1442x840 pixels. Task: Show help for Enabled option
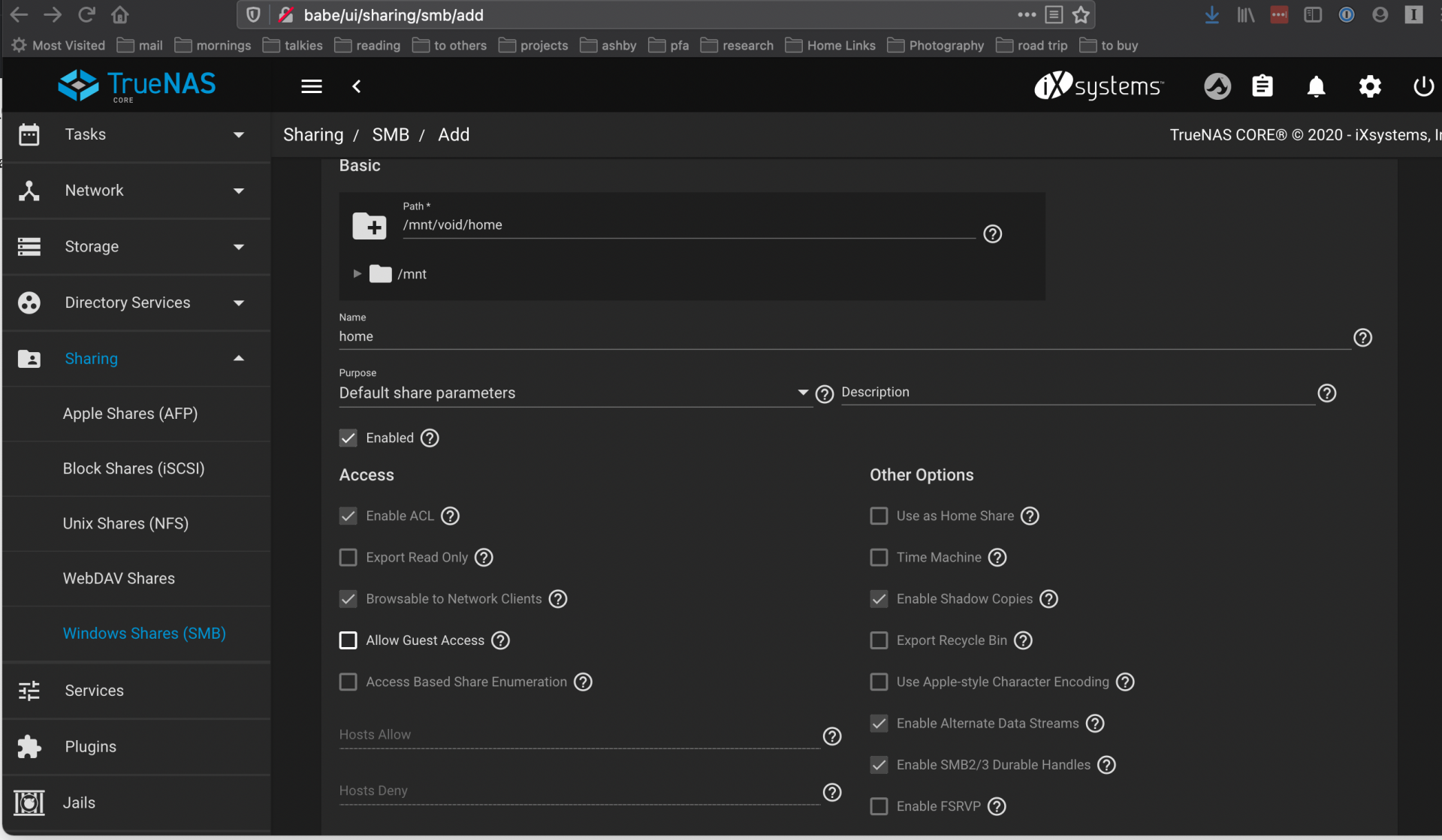[x=430, y=438]
